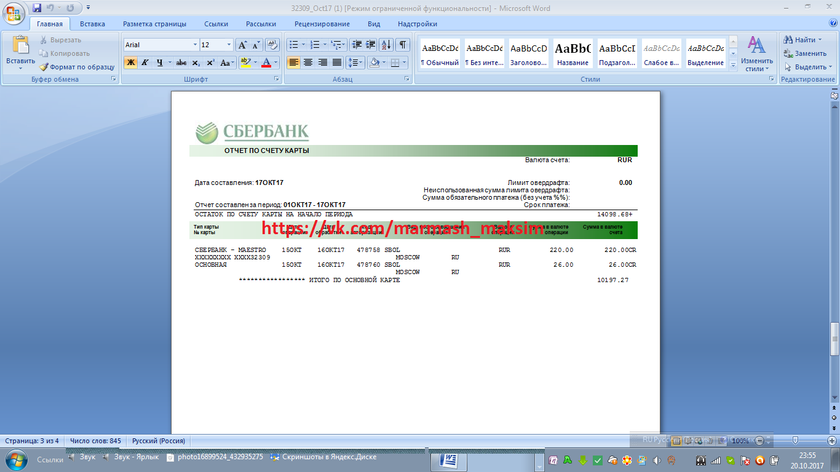The height and width of the screenshot is (472, 840).
Task: Toggle italic (К) formatting
Action: point(144,63)
